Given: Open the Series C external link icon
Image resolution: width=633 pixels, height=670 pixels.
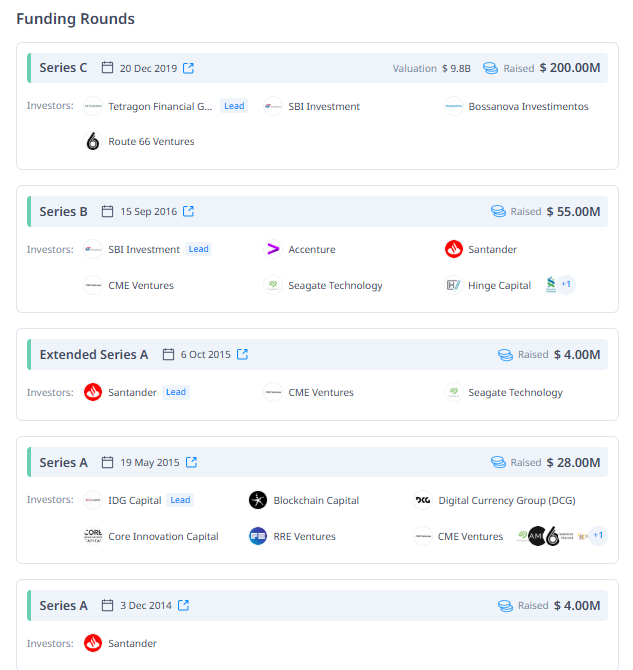Looking at the screenshot, I should (x=189, y=69).
